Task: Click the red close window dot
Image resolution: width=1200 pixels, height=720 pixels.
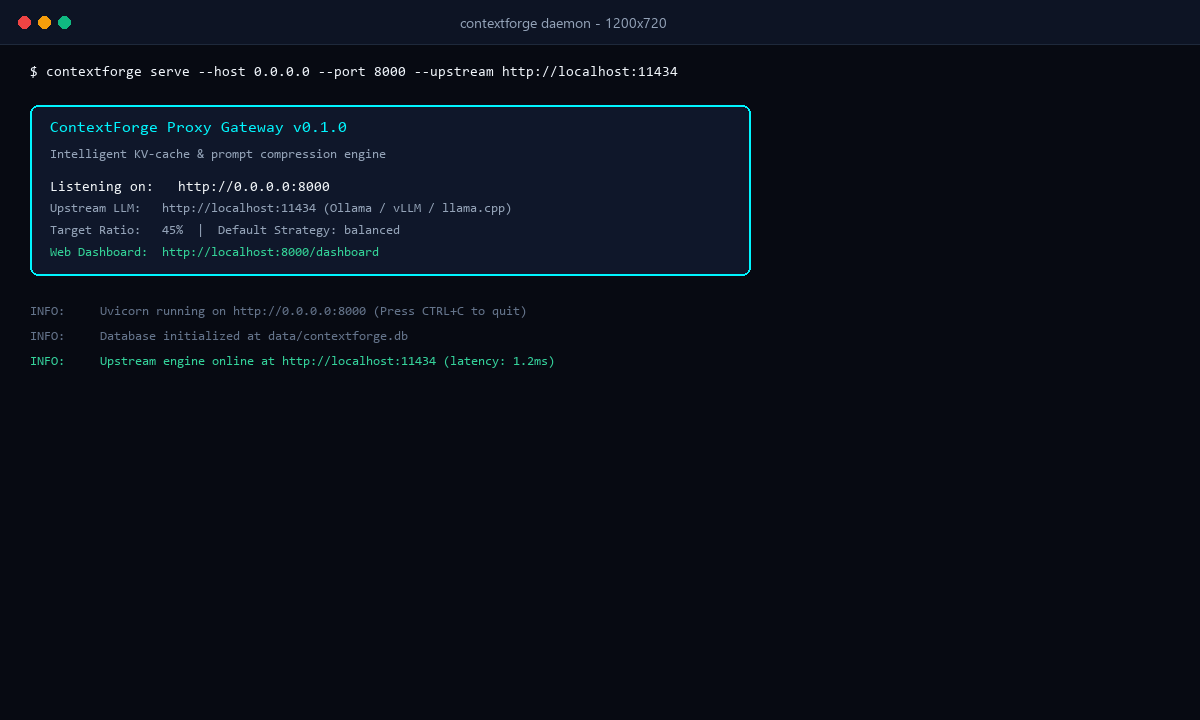Action: pos(25,22)
